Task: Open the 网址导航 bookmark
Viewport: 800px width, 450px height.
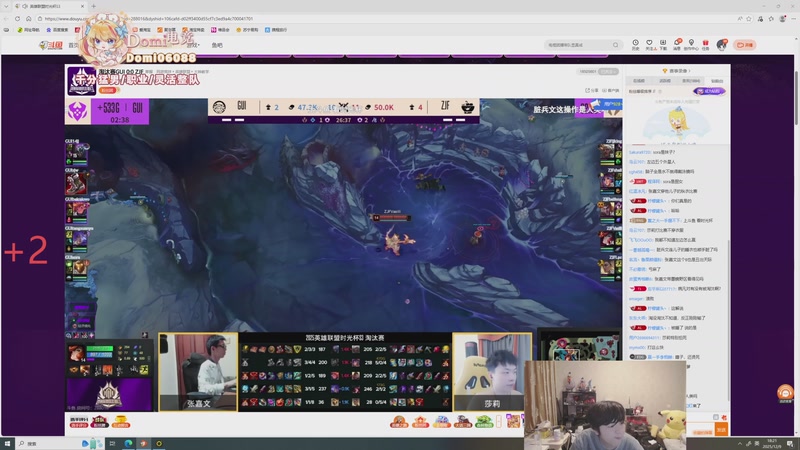Action: (x=29, y=30)
